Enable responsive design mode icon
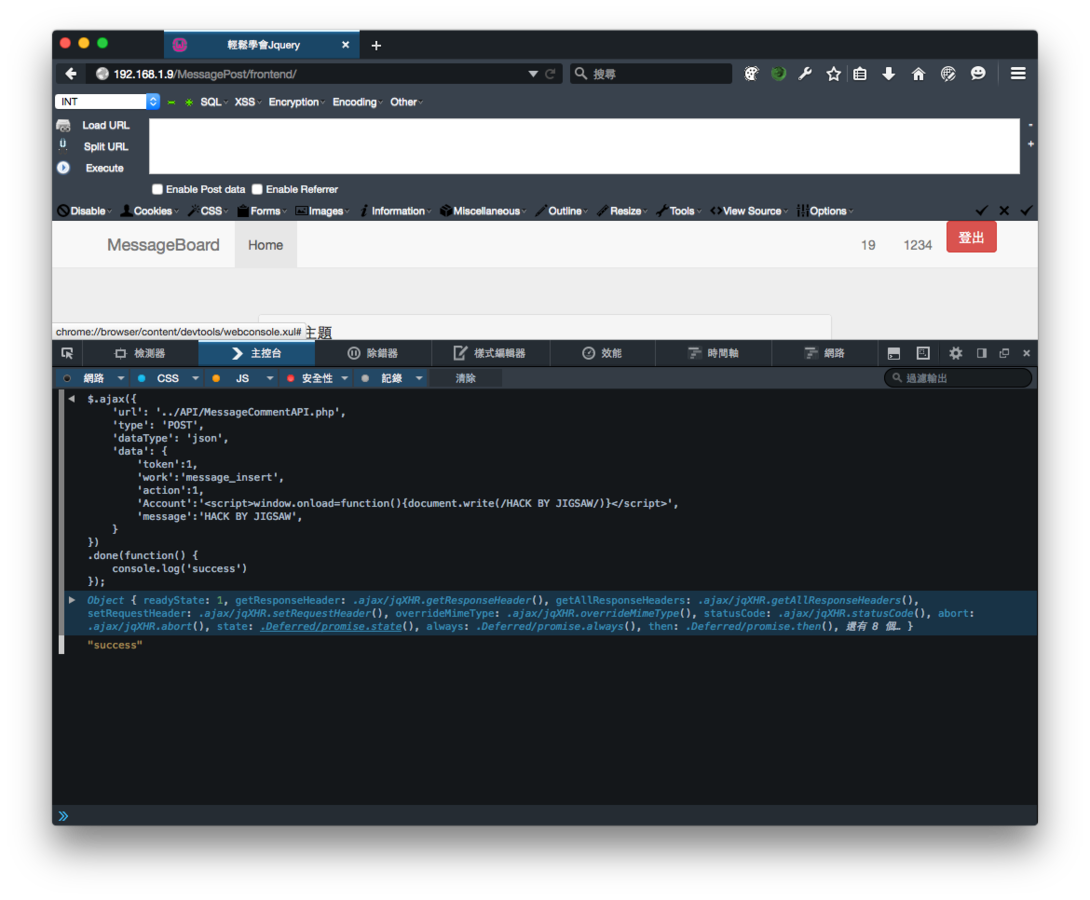 click(923, 353)
